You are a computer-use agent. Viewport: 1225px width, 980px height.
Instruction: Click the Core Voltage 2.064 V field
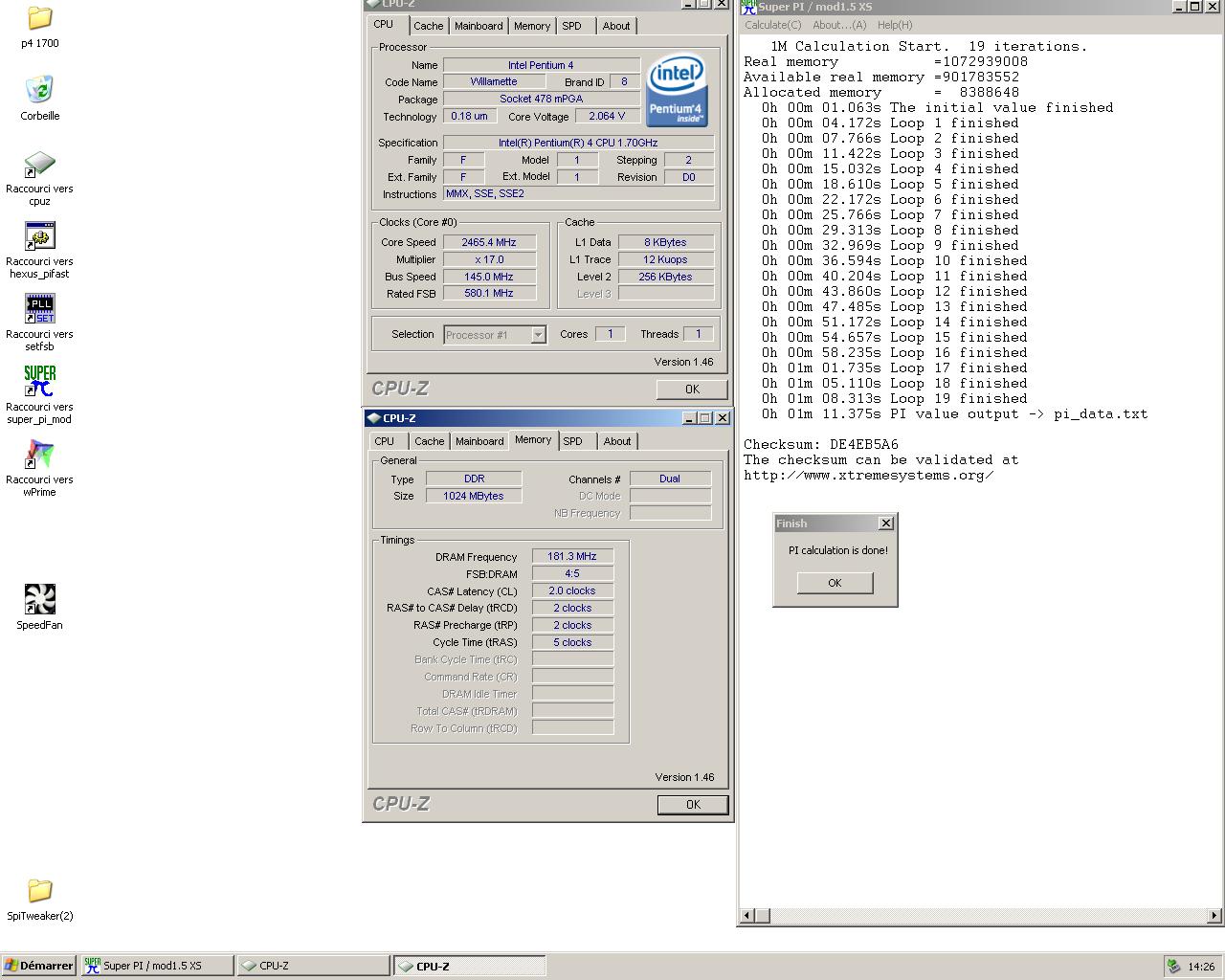[x=608, y=116]
